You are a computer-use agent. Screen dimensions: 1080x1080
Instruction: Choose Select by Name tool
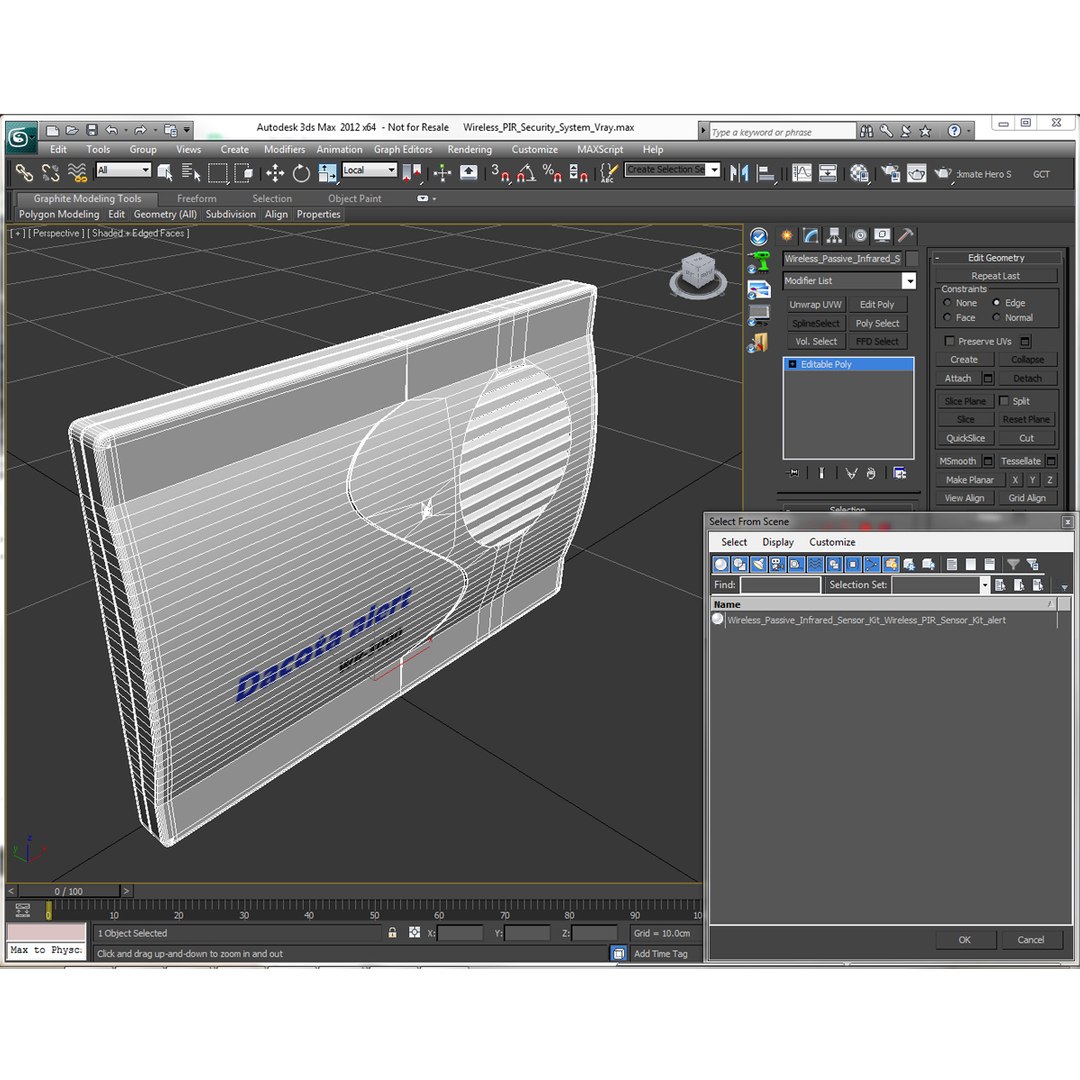[x=191, y=173]
